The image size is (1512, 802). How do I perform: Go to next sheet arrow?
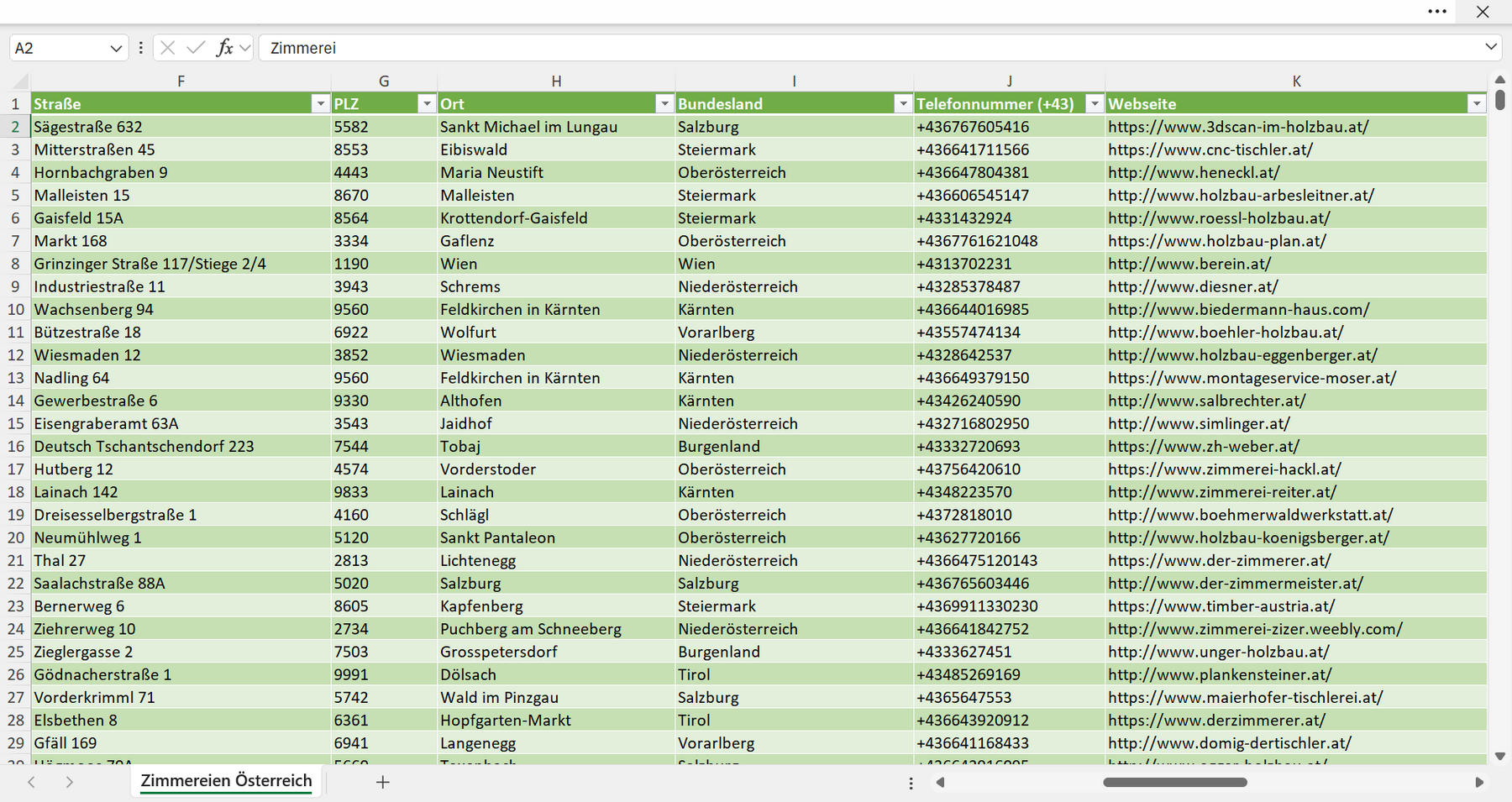[70, 782]
